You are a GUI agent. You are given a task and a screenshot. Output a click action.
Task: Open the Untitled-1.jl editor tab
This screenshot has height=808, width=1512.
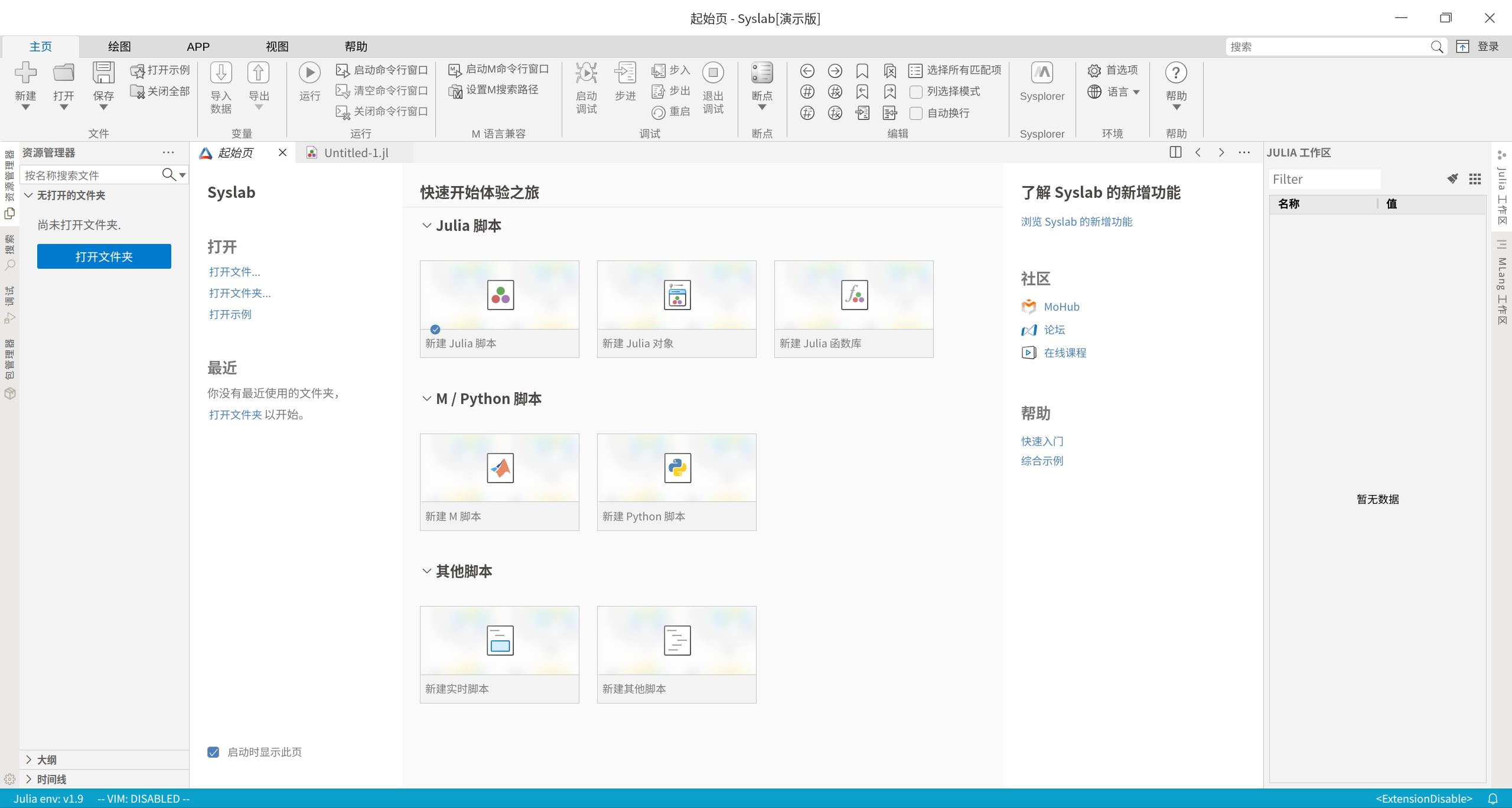(355, 152)
